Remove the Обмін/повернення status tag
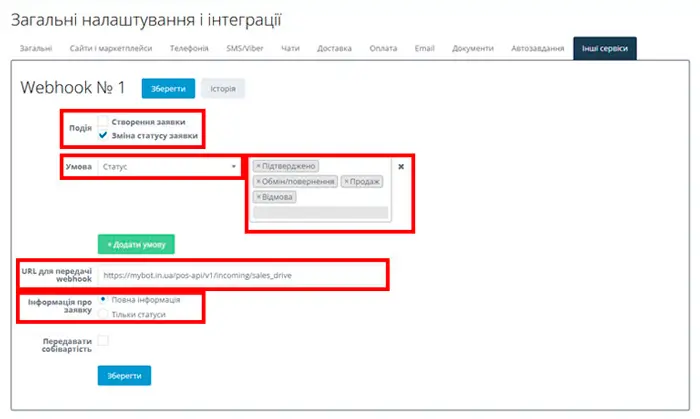Screen dimensions: 700x419 coord(258,182)
